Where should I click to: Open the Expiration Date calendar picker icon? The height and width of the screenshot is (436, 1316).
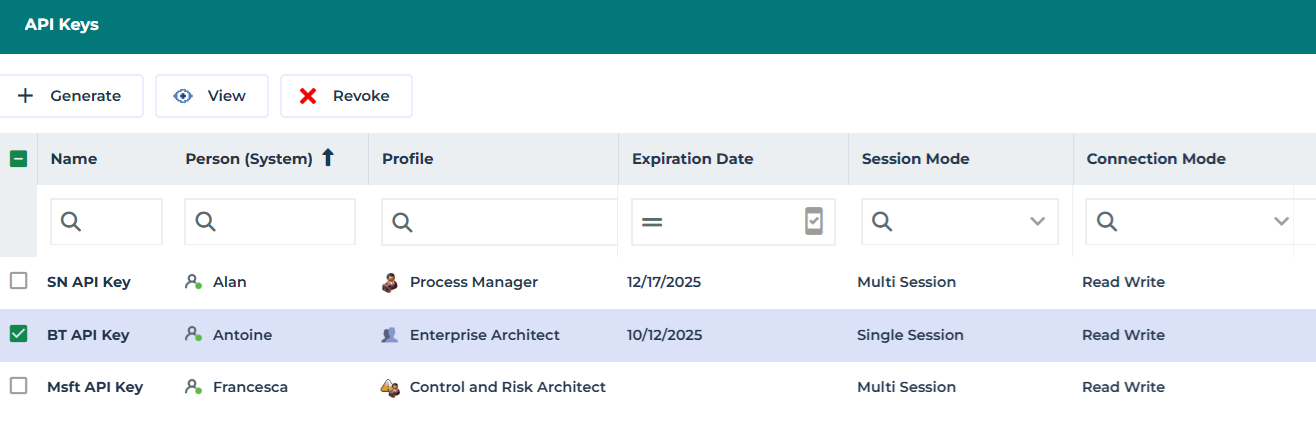click(814, 222)
